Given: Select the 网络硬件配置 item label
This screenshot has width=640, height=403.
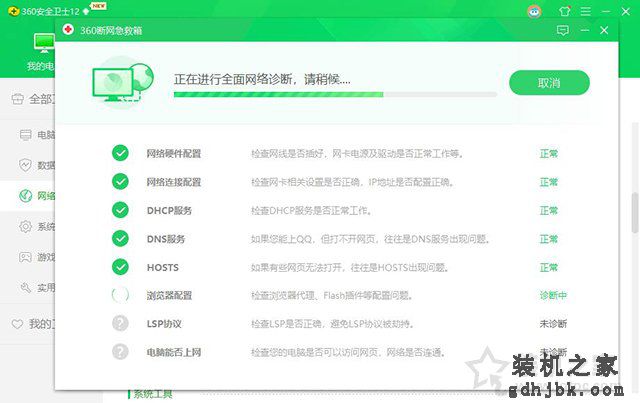Looking at the screenshot, I should coord(174,154).
